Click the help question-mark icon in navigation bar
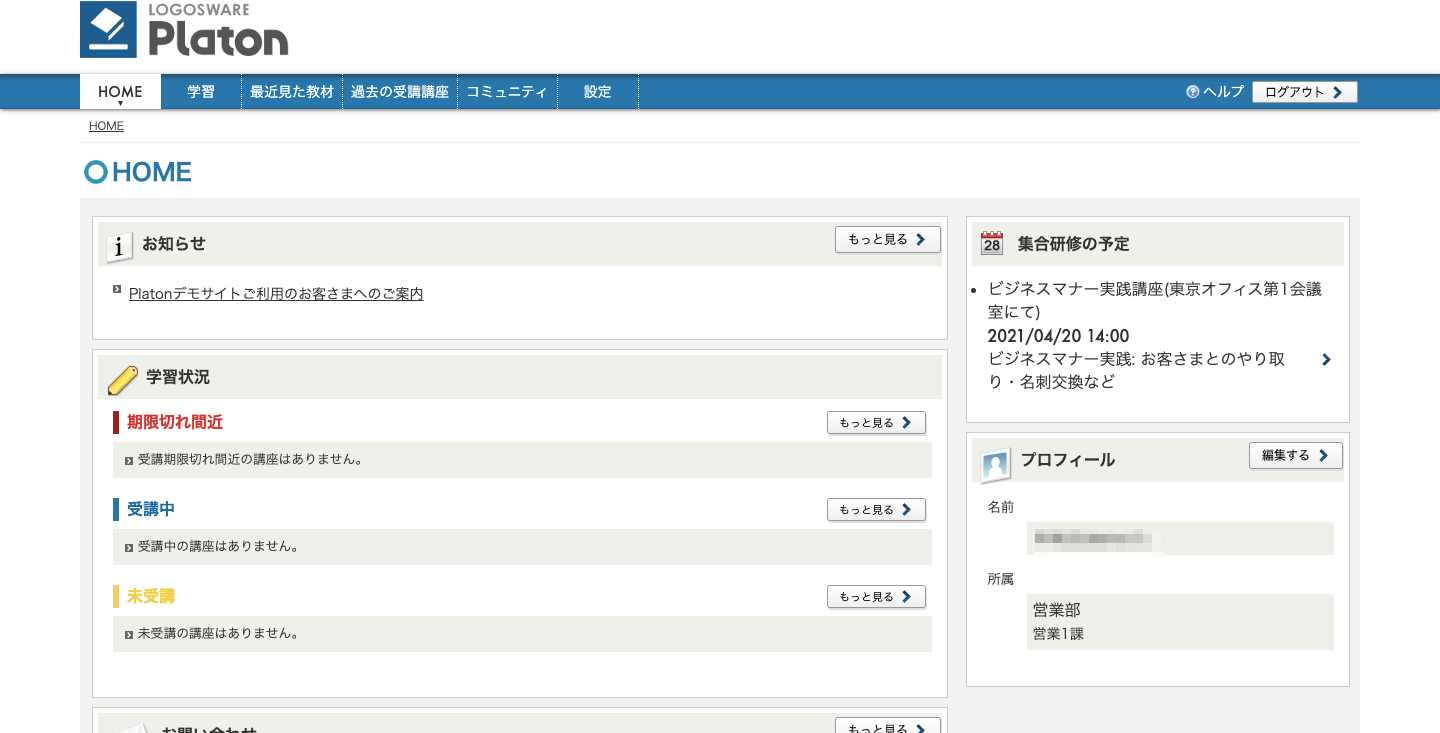Viewport: 1440px width, 733px height. [x=1192, y=91]
